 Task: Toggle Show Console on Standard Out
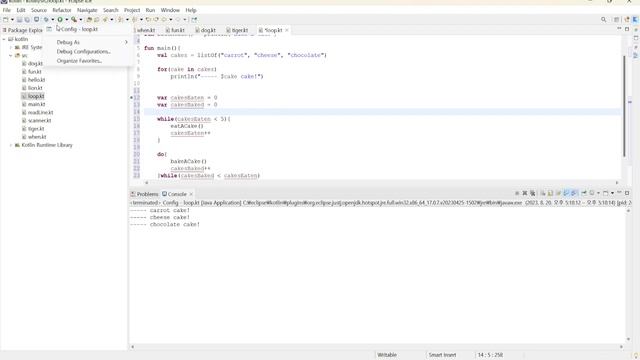pyautogui.click(x=566, y=193)
